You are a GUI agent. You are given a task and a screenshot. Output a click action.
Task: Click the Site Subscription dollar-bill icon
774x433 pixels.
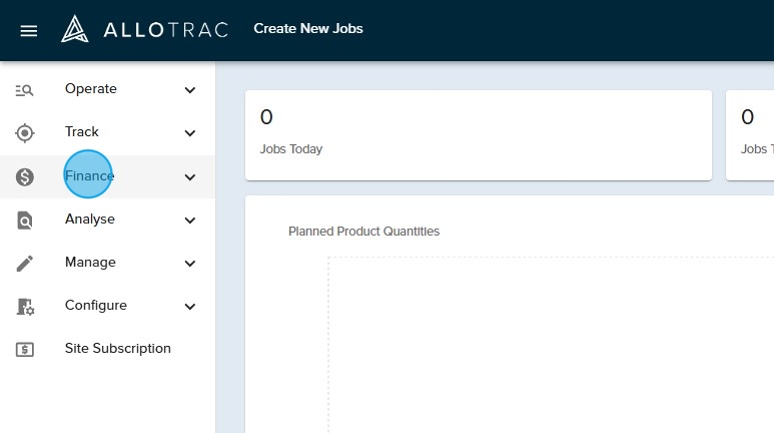point(25,350)
